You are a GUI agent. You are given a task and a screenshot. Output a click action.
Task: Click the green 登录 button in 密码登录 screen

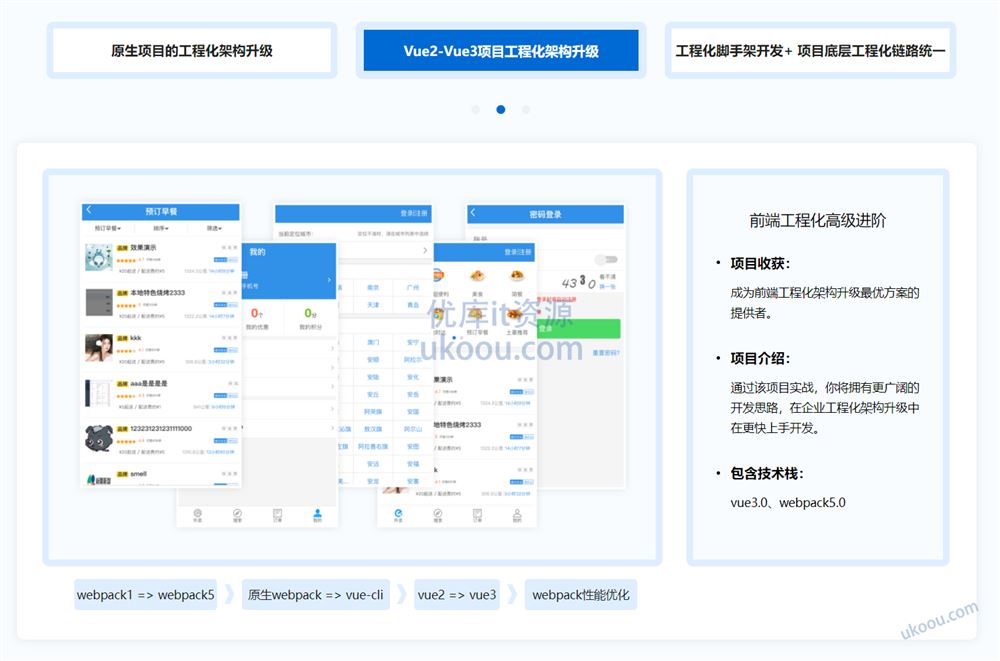click(x=578, y=329)
